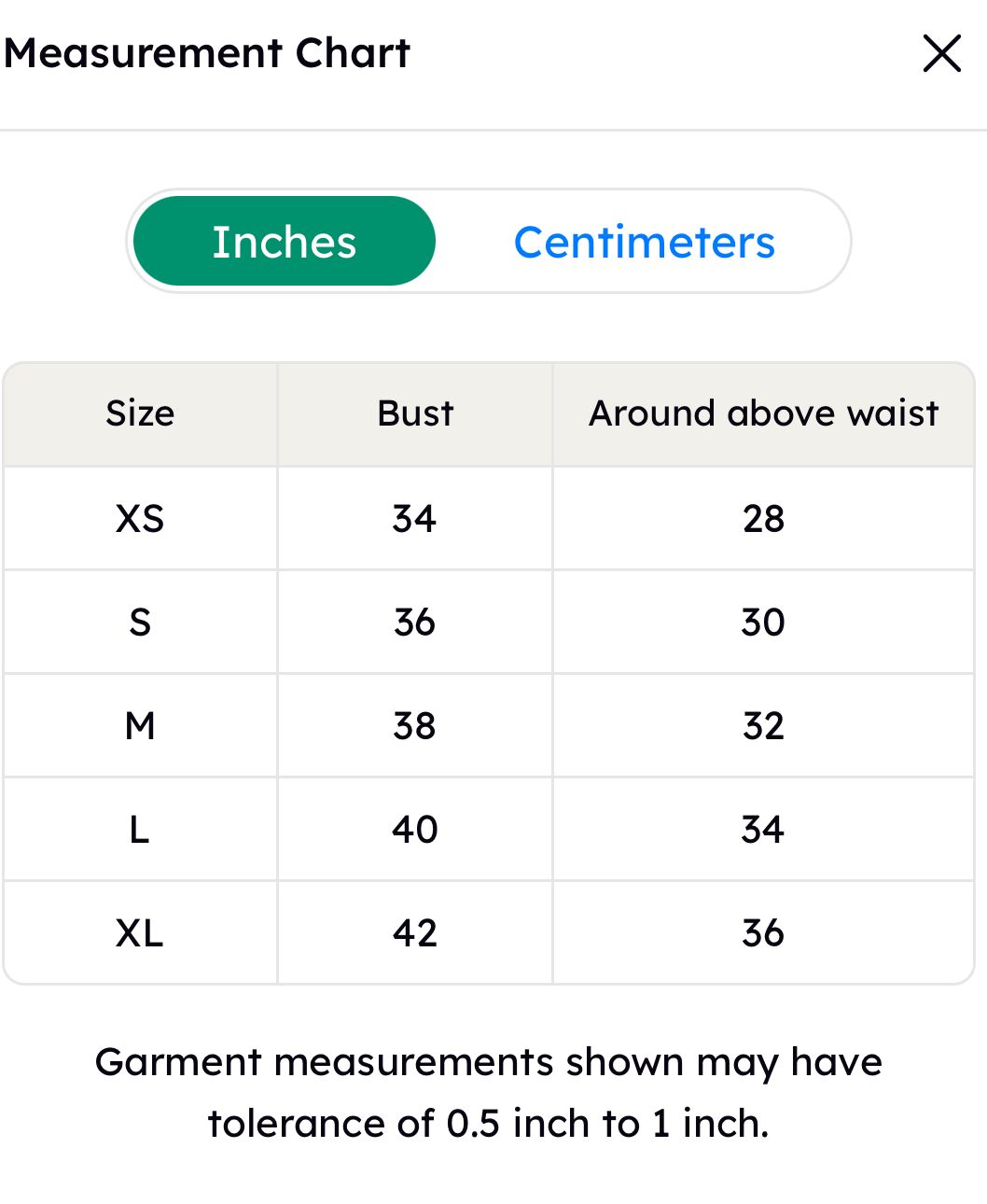The height and width of the screenshot is (1204, 987).
Task: Click the Measurement Chart title
Action: pos(207,53)
